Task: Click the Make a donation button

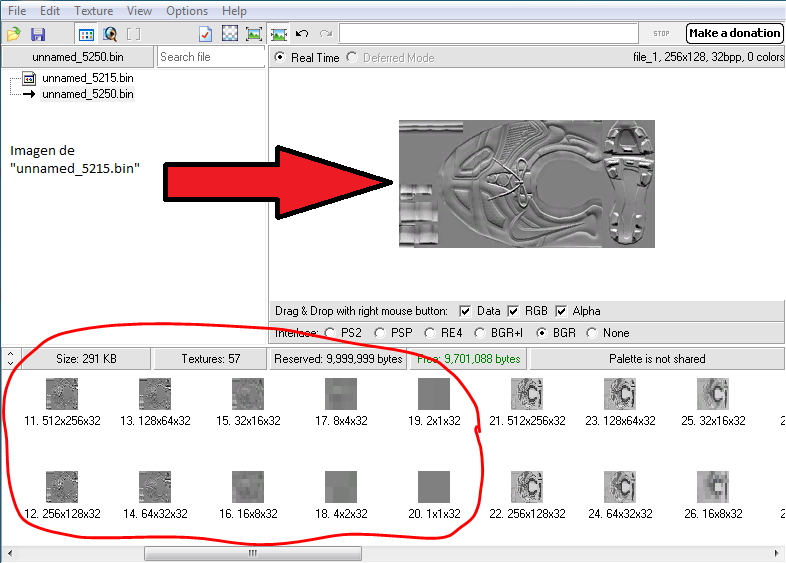Action: [x=734, y=33]
